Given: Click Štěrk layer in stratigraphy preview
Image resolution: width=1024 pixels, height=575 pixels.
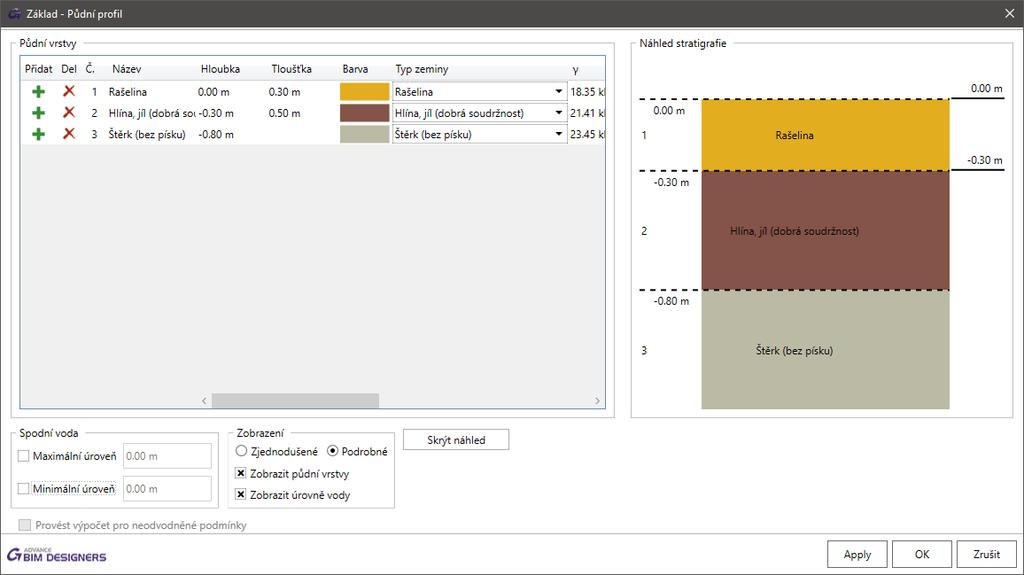Looking at the screenshot, I should (x=825, y=350).
